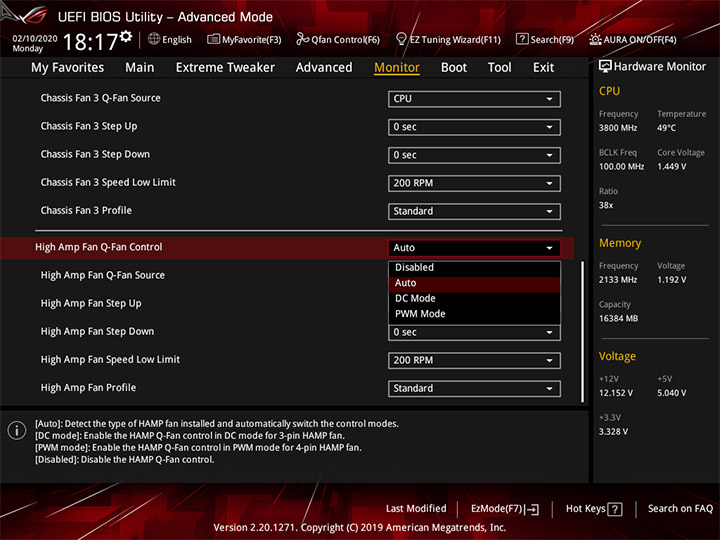Click the Hot Keys question mark icon
This screenshot has height=540, width=720.
(x=614, y=509)
